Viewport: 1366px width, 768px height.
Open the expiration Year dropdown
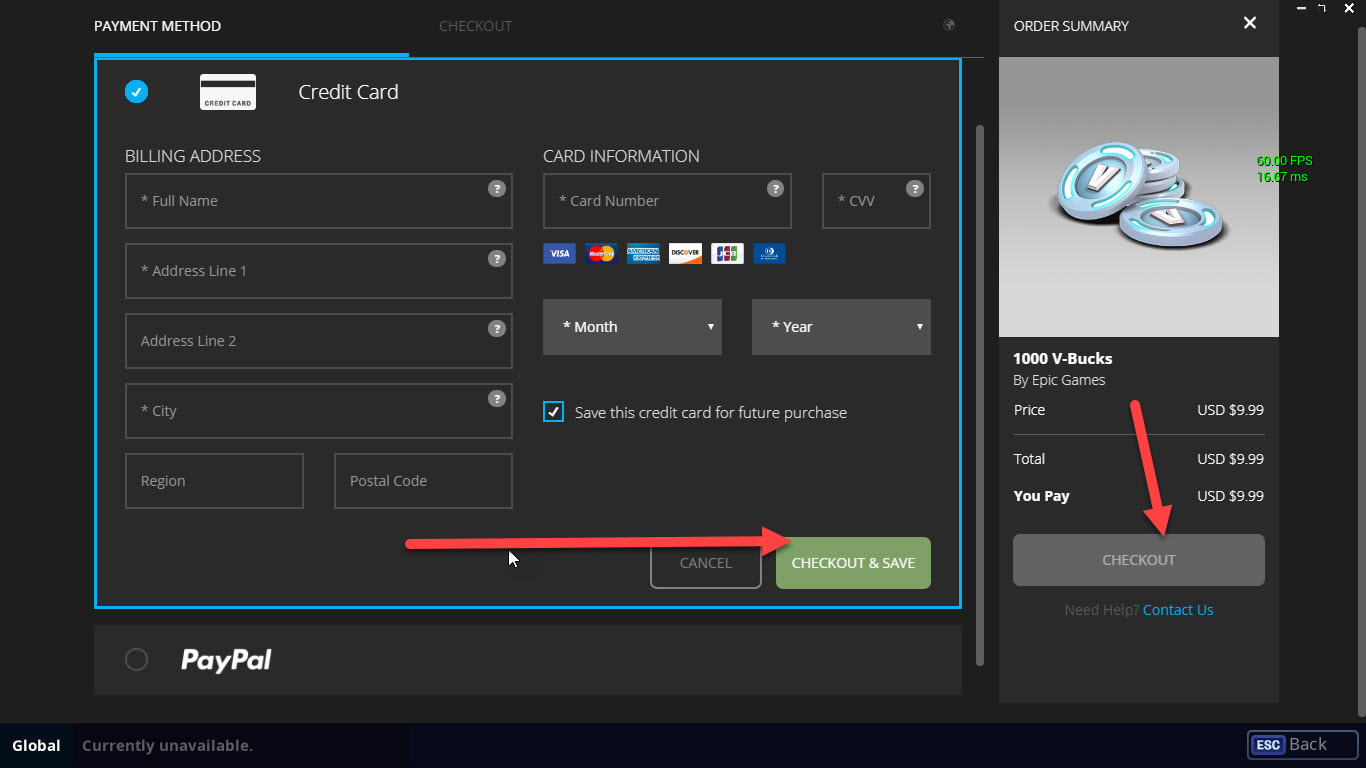point(841,327)
